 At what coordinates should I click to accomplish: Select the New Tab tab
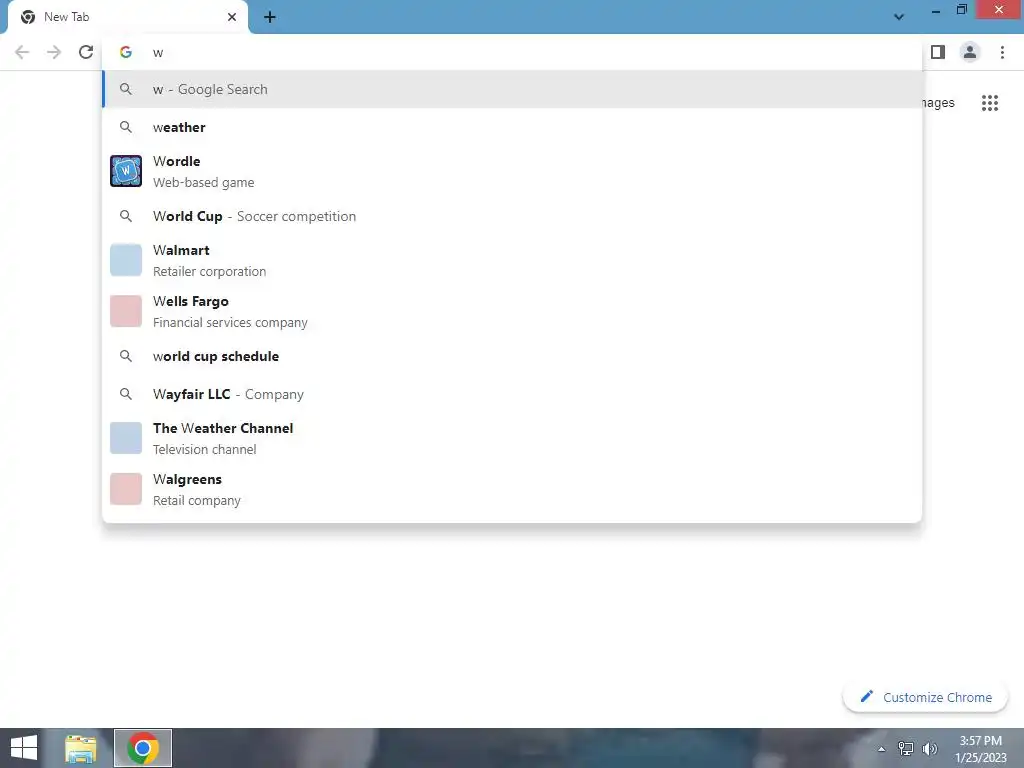[x=127, y=17]
